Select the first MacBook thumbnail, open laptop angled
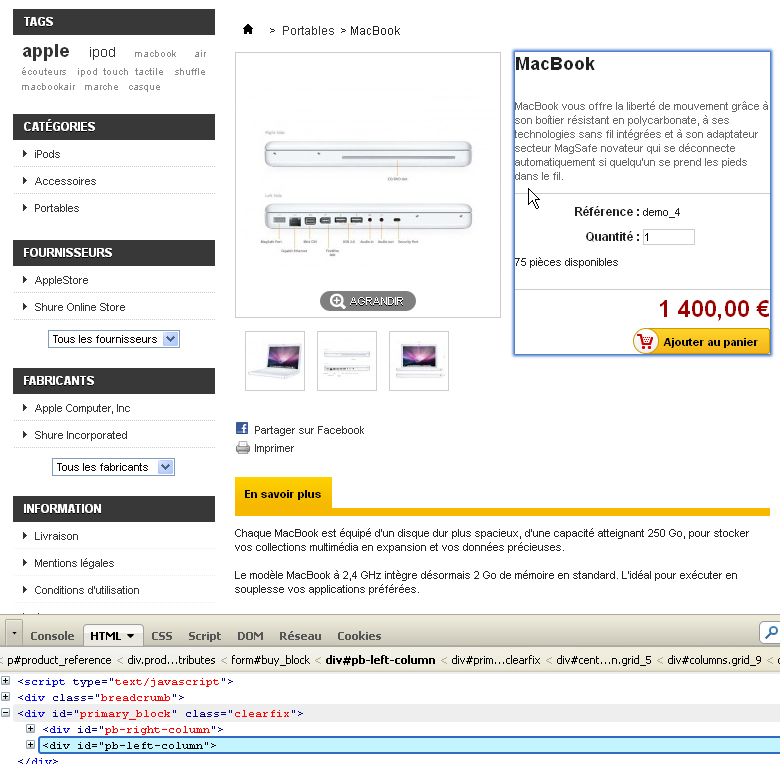The width and height of the screenshot is (780, 764). point(275,361)
